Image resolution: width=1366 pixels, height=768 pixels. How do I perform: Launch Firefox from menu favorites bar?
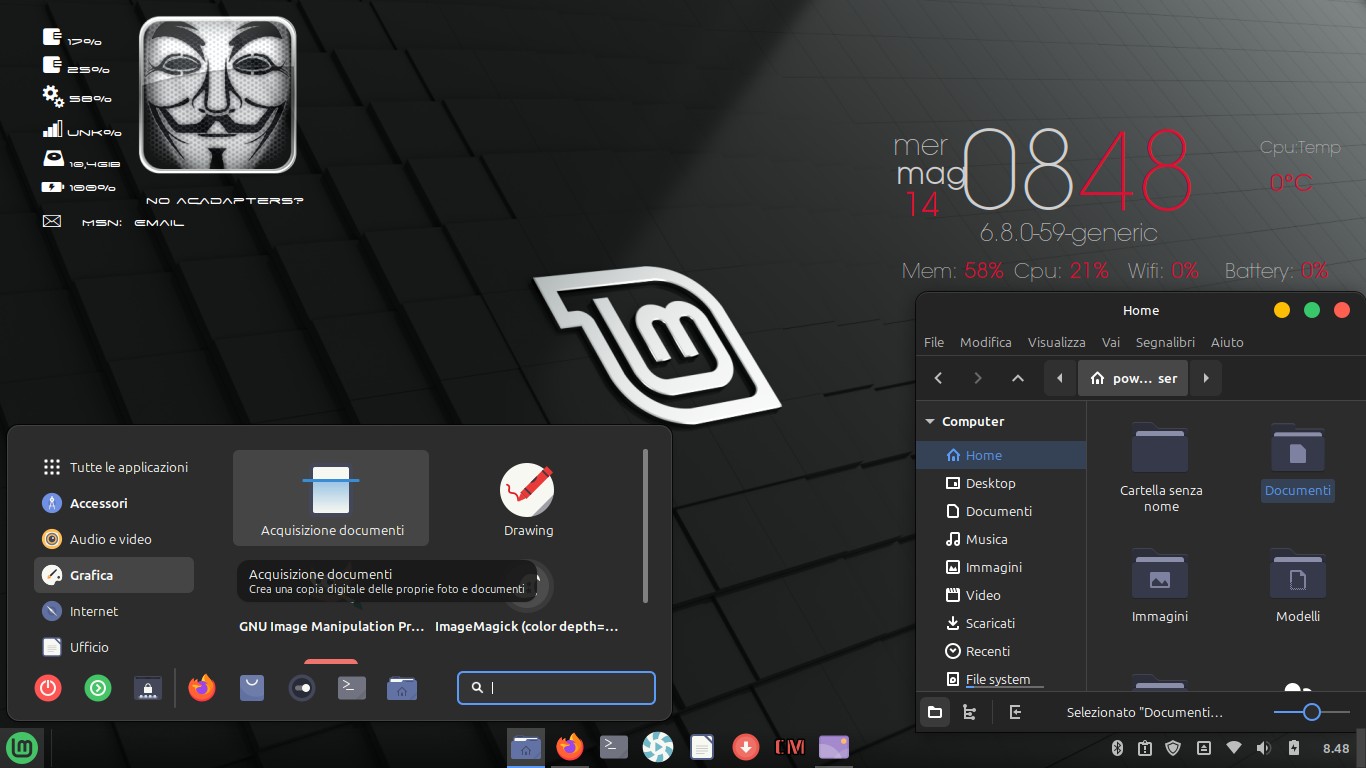[202, 688]
